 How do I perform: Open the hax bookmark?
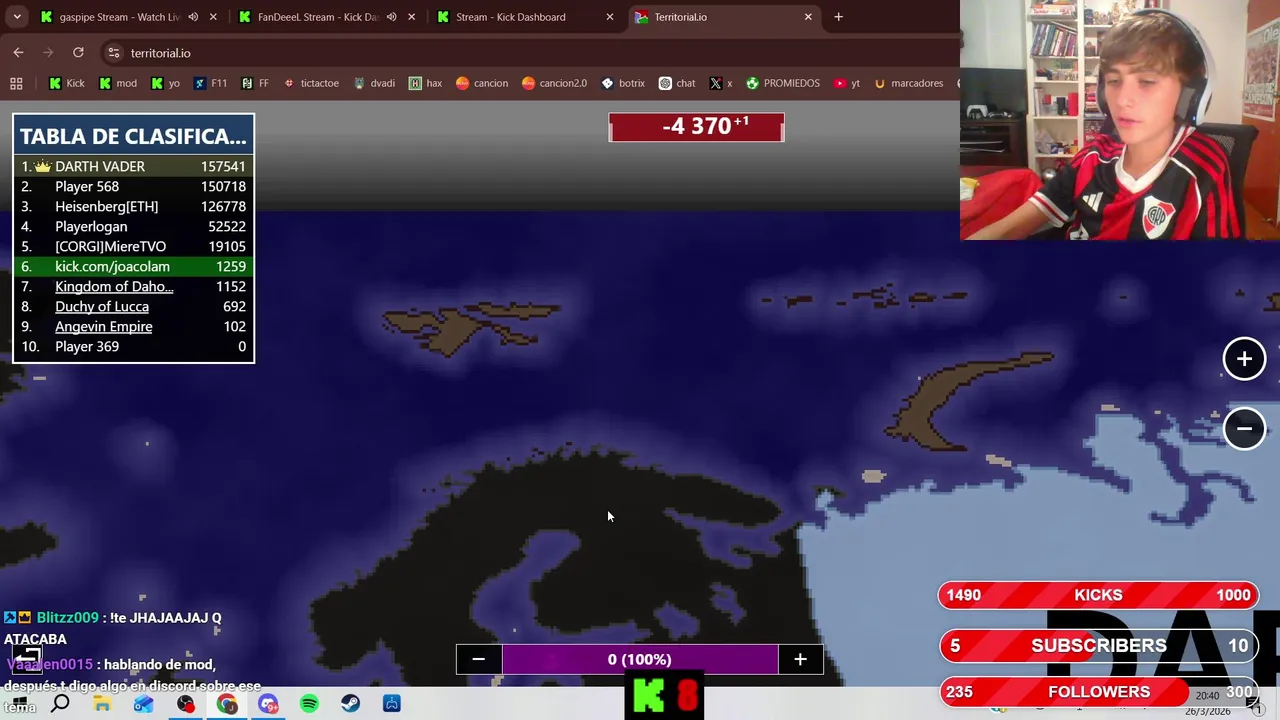[425, 83]
